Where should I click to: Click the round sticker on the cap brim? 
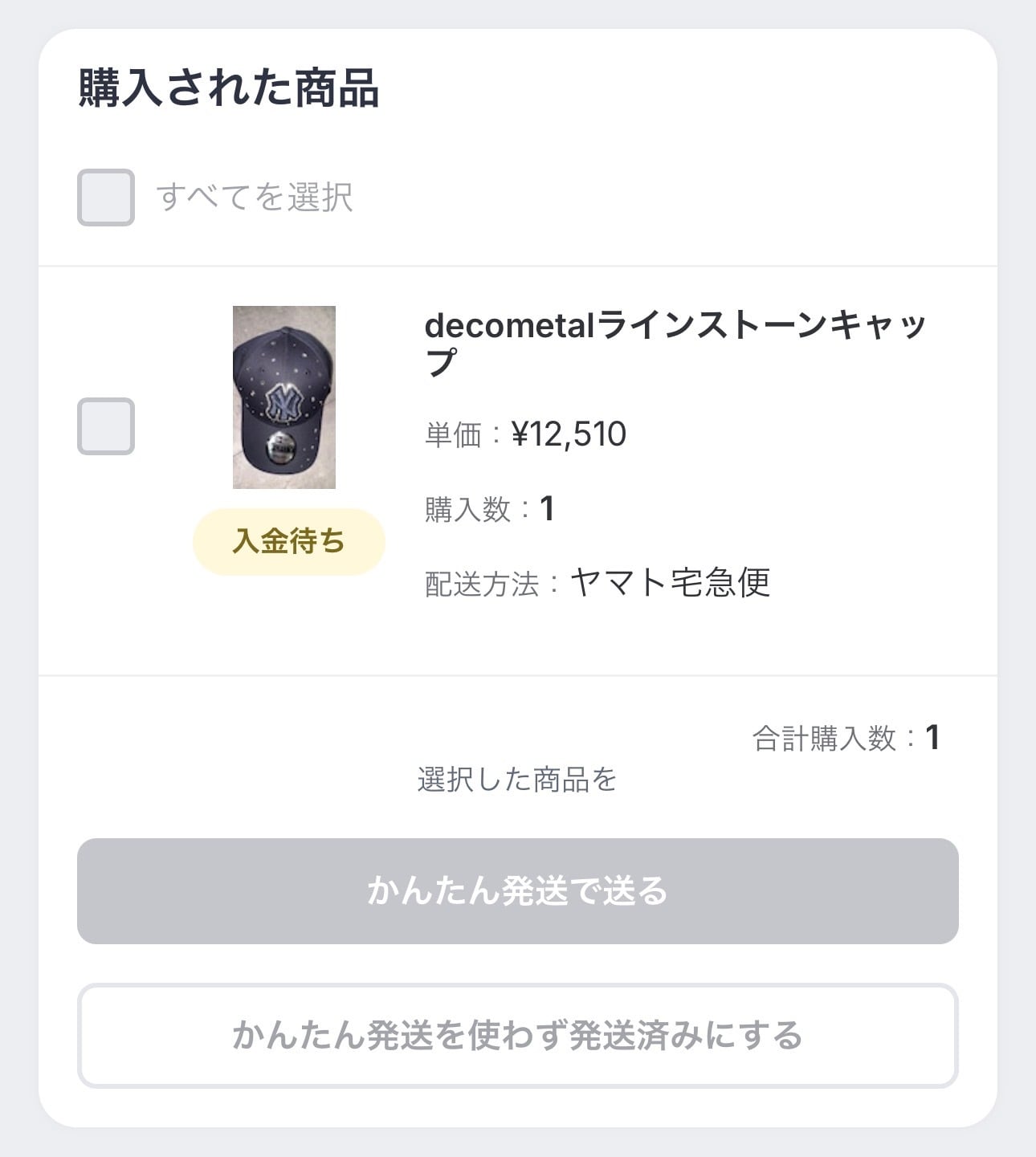(282, 448)
